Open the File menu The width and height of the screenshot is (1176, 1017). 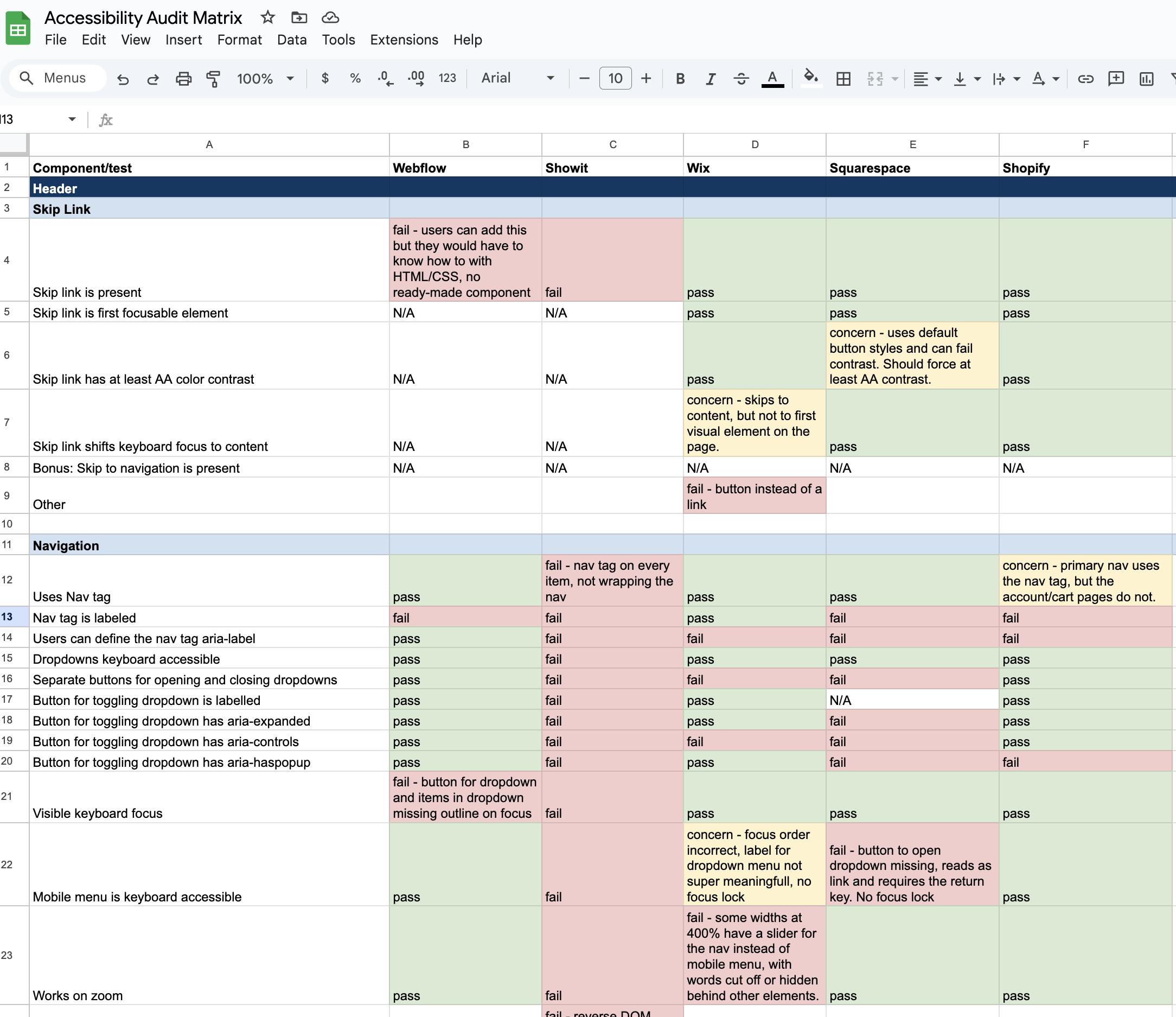click(56, 40)
